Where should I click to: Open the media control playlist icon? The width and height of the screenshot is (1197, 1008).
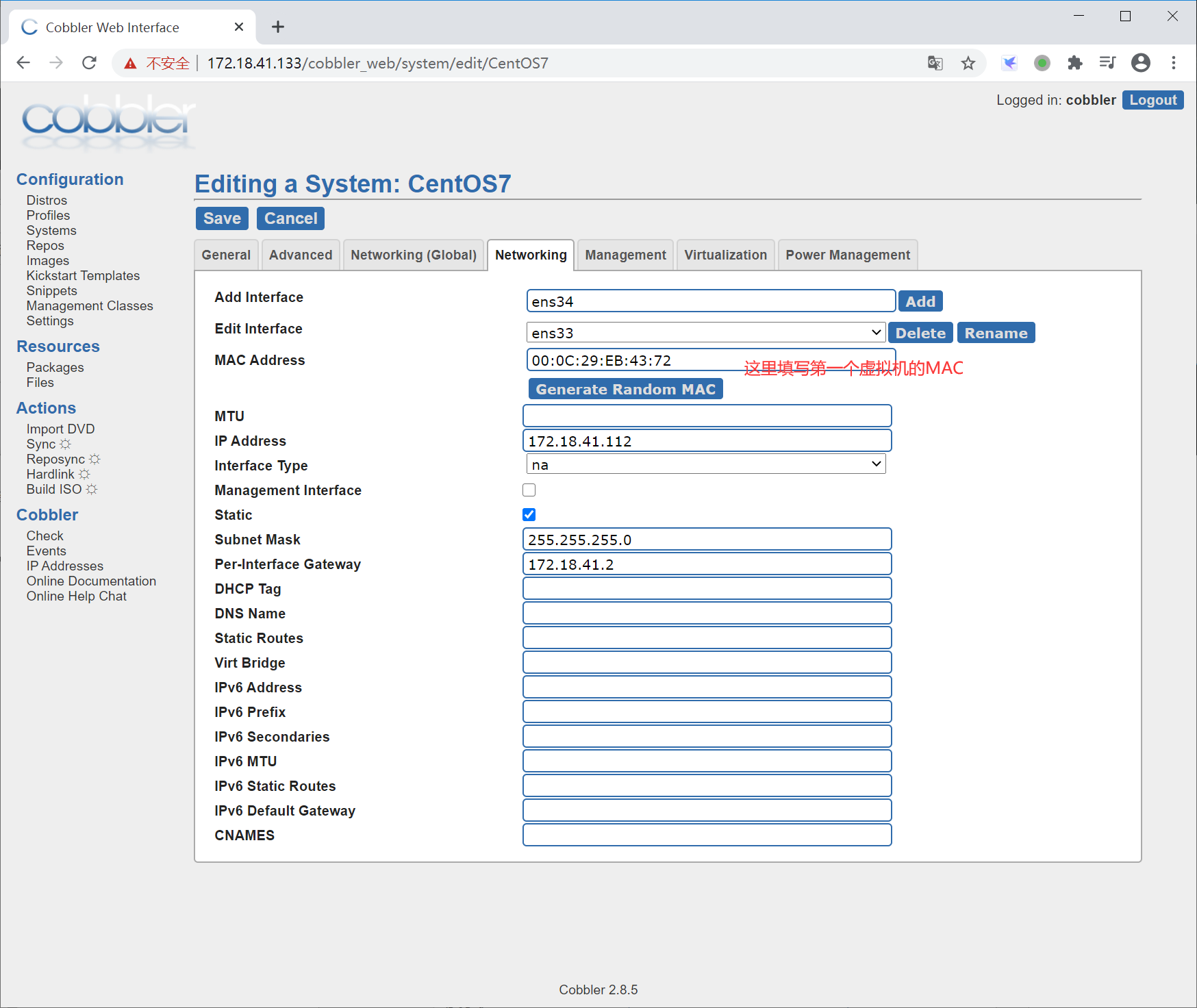1107,63
